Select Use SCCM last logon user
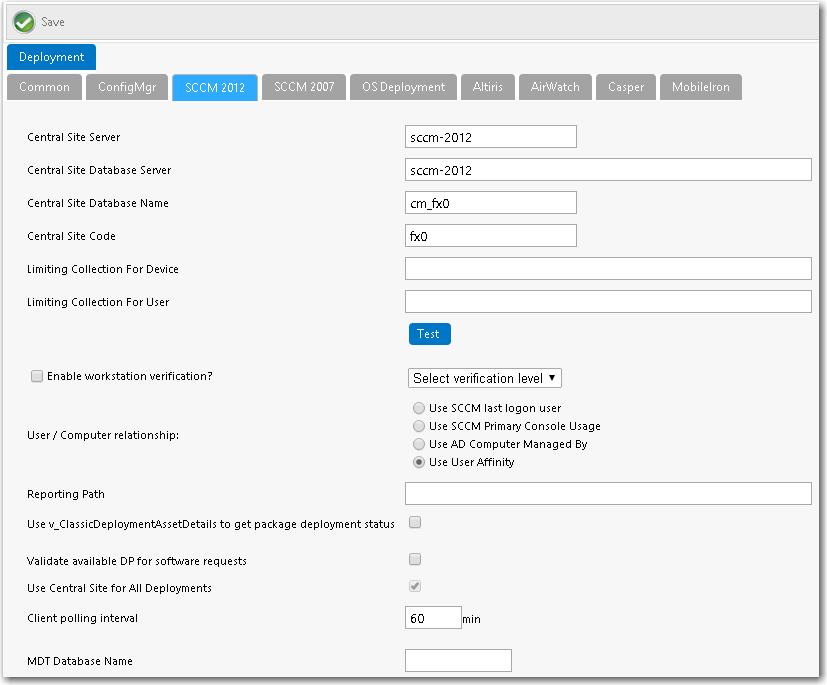The image size is (827, 685). 419,408
